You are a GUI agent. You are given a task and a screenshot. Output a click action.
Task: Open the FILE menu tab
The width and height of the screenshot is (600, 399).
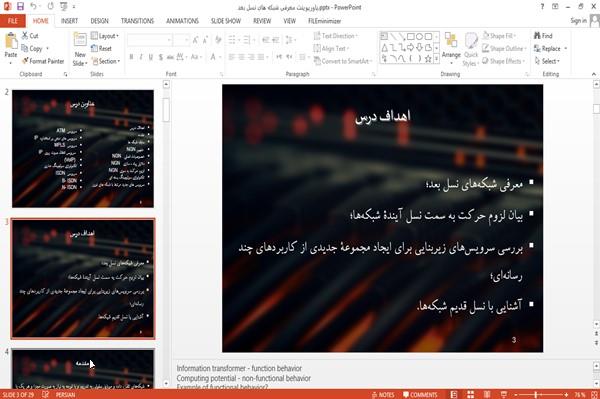pyautogui.click(x=13, y=21)
